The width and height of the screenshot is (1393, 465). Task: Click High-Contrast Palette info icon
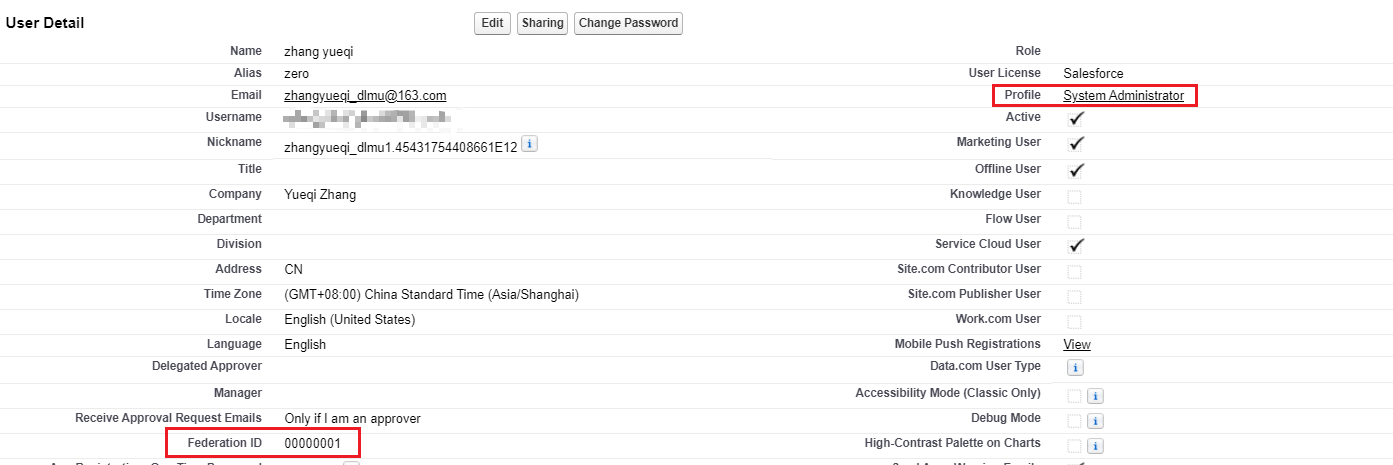(x=1095, y=446)
